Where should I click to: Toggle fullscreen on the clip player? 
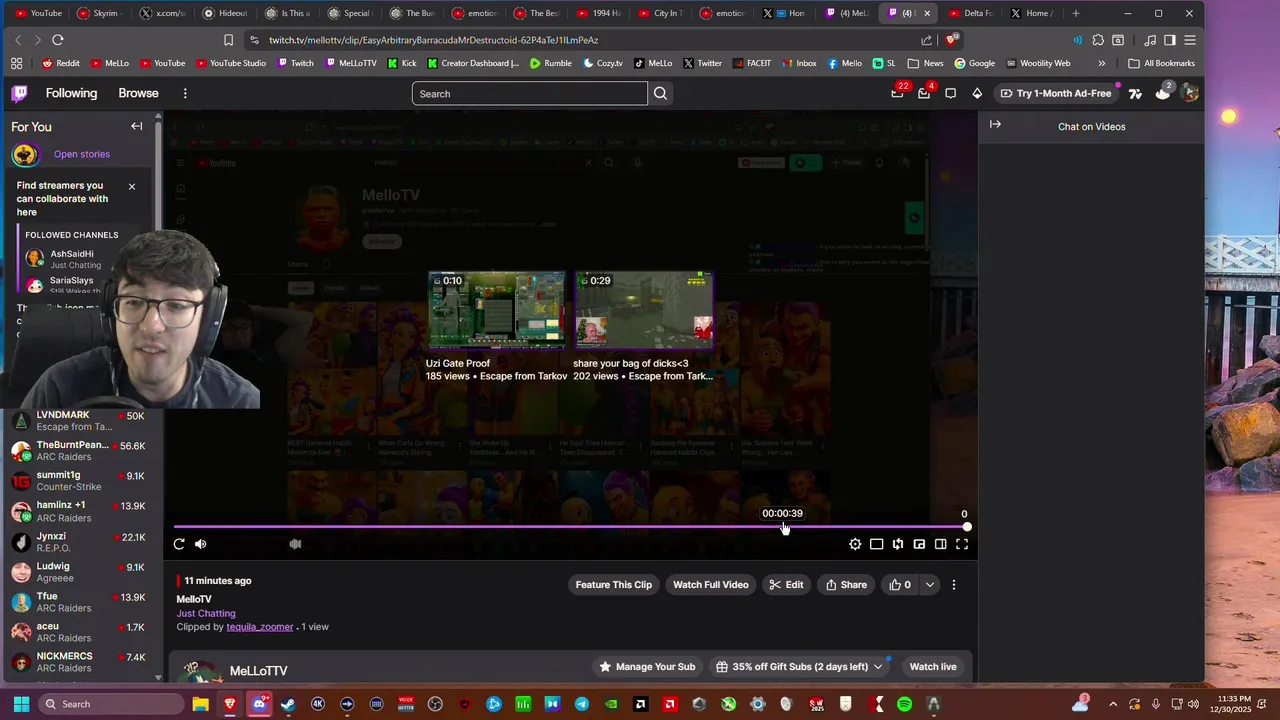(962, 544)
